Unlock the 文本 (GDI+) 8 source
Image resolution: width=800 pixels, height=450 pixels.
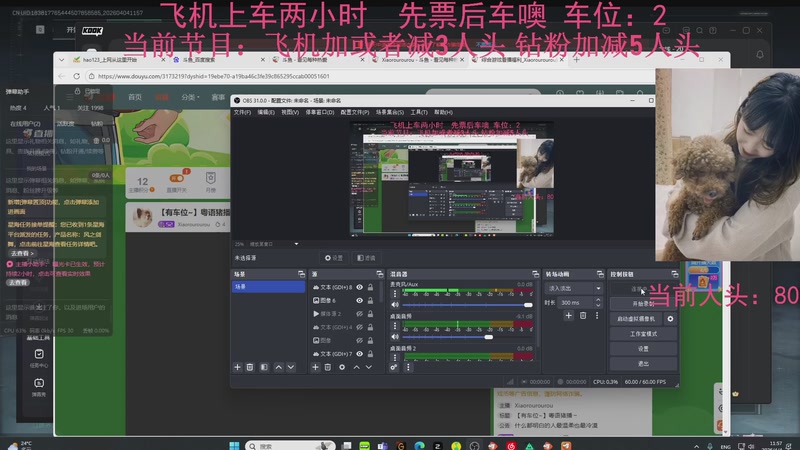click(370, 287)
